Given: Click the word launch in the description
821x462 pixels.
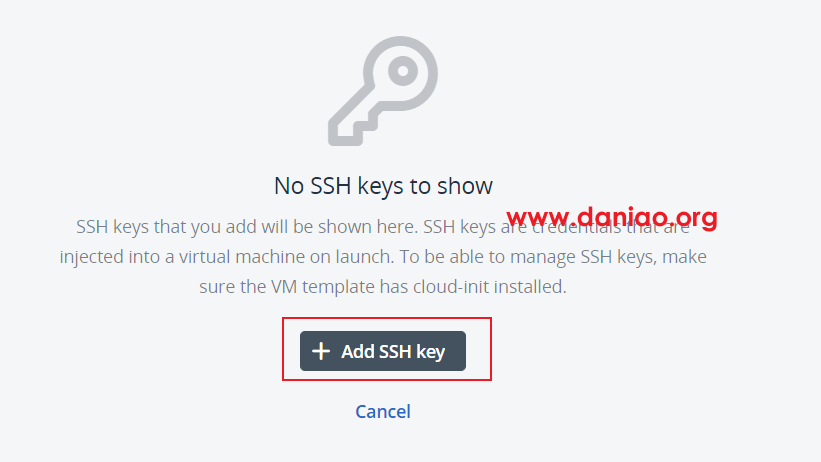Looking at the screenshot, I should tap(365, 257).
